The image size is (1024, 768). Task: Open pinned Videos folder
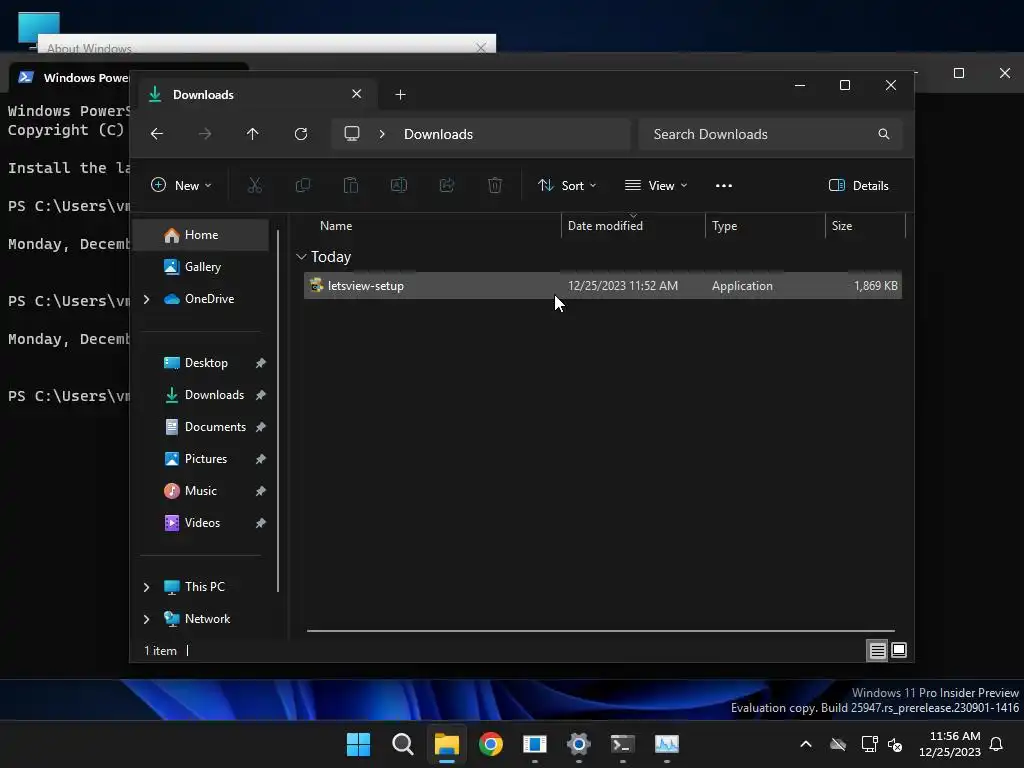tap(201, 523)
